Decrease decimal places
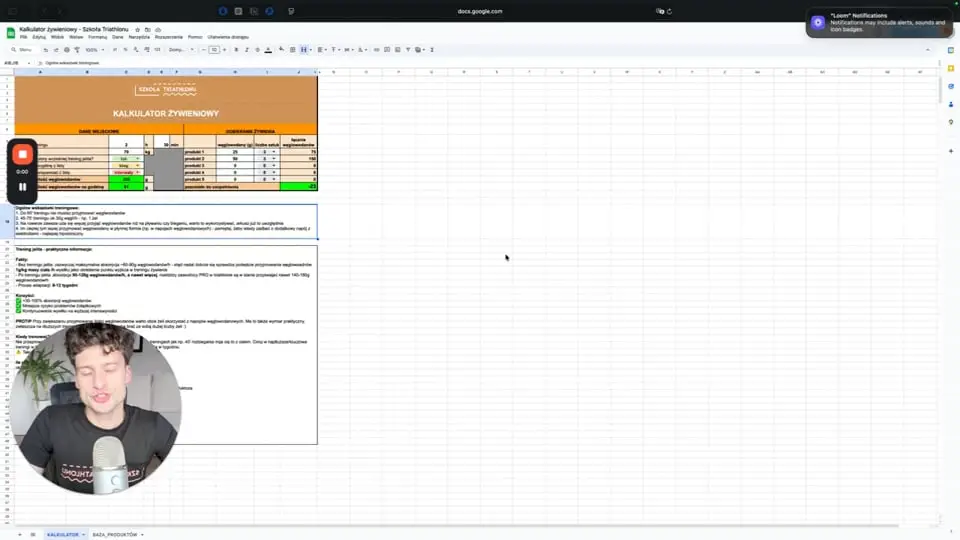This screenshot has height=540, width=960. click(136, 50)
